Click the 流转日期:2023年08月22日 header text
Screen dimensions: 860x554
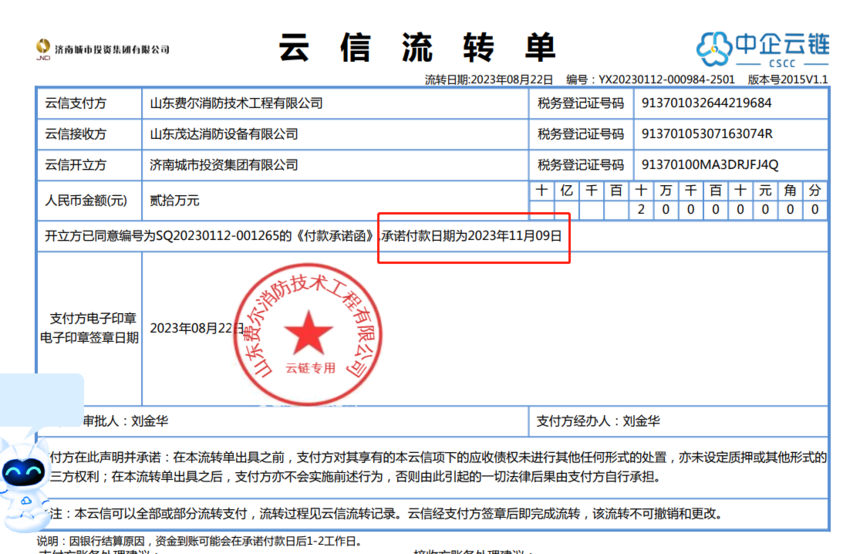coord(489,80)
